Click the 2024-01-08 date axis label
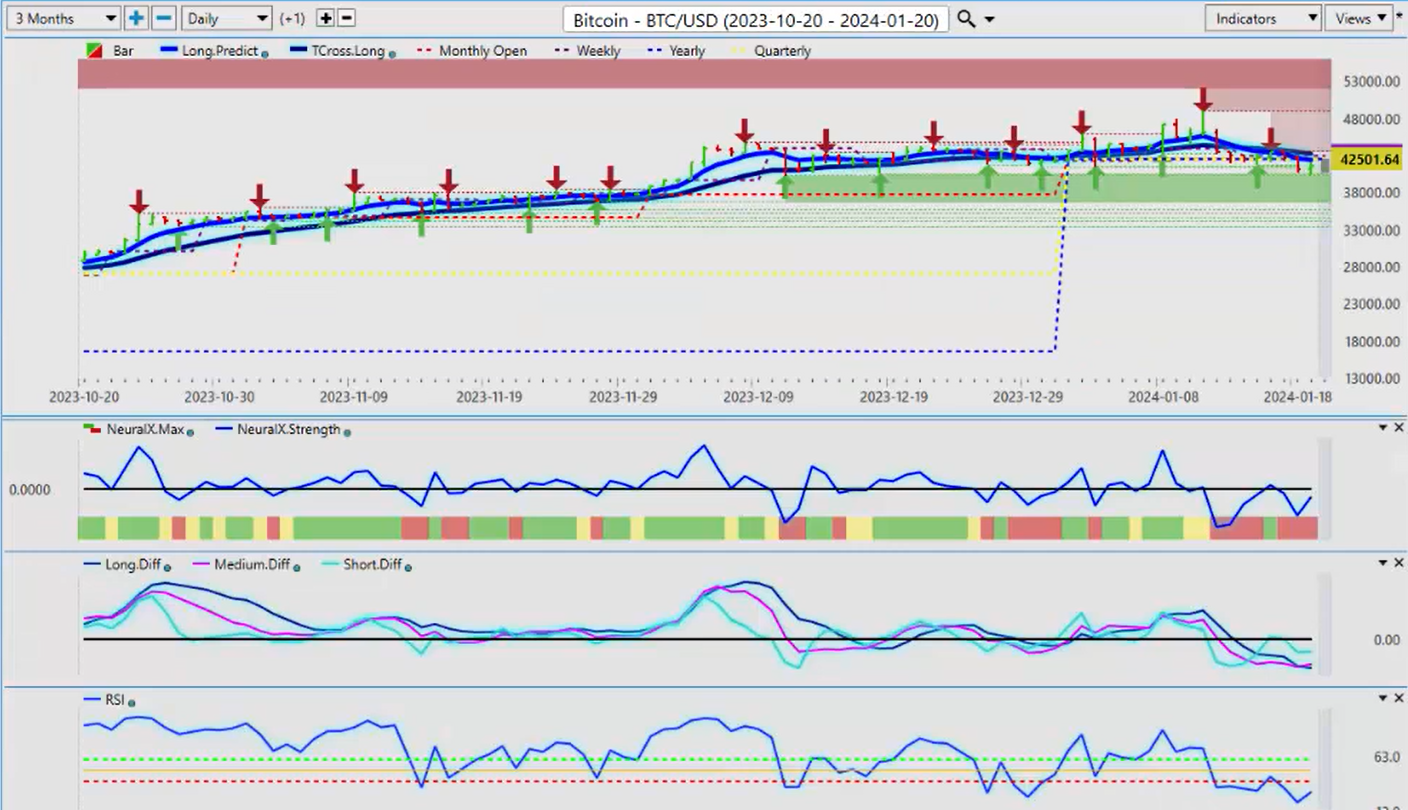 coord(1164,397)
